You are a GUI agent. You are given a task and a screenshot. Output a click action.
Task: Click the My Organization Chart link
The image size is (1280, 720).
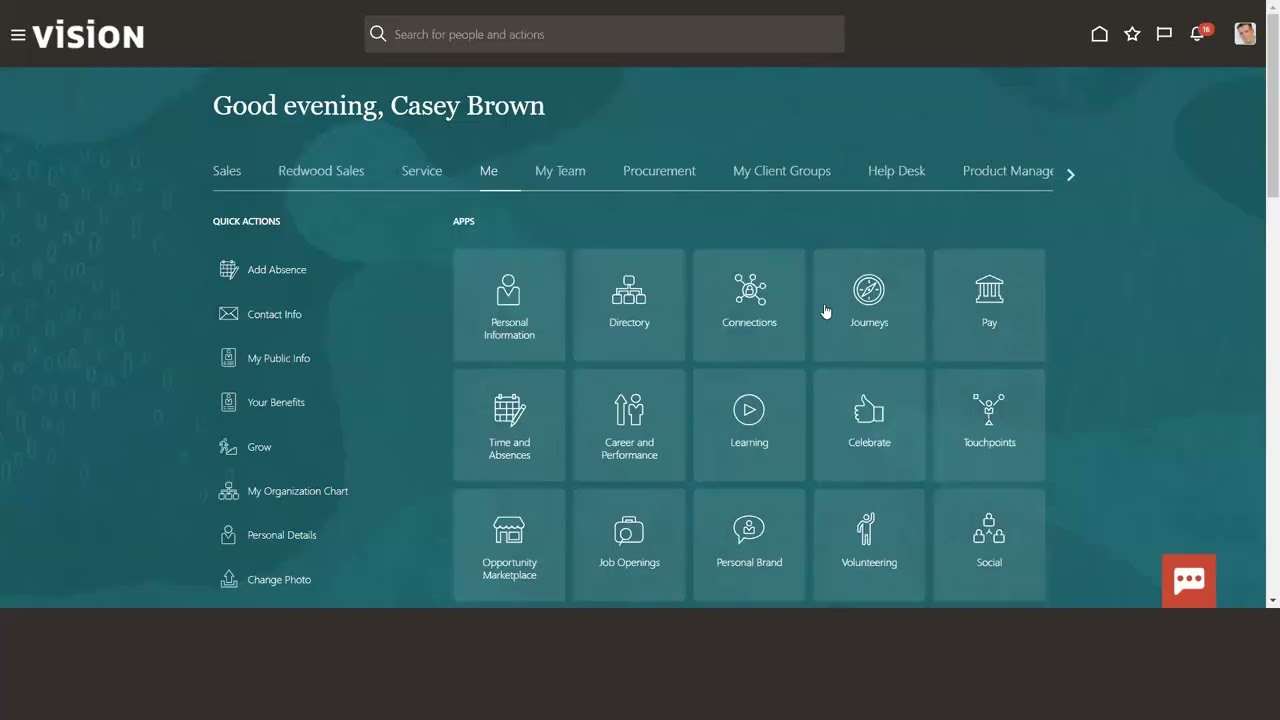click(x=298, y=491)
